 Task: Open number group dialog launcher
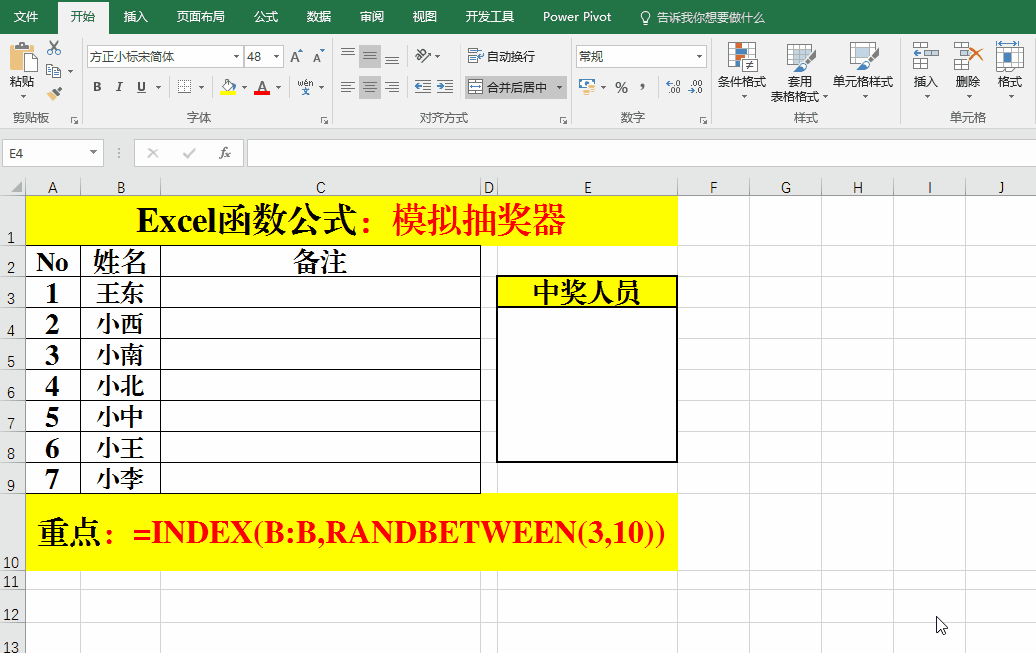pos(703,120)
